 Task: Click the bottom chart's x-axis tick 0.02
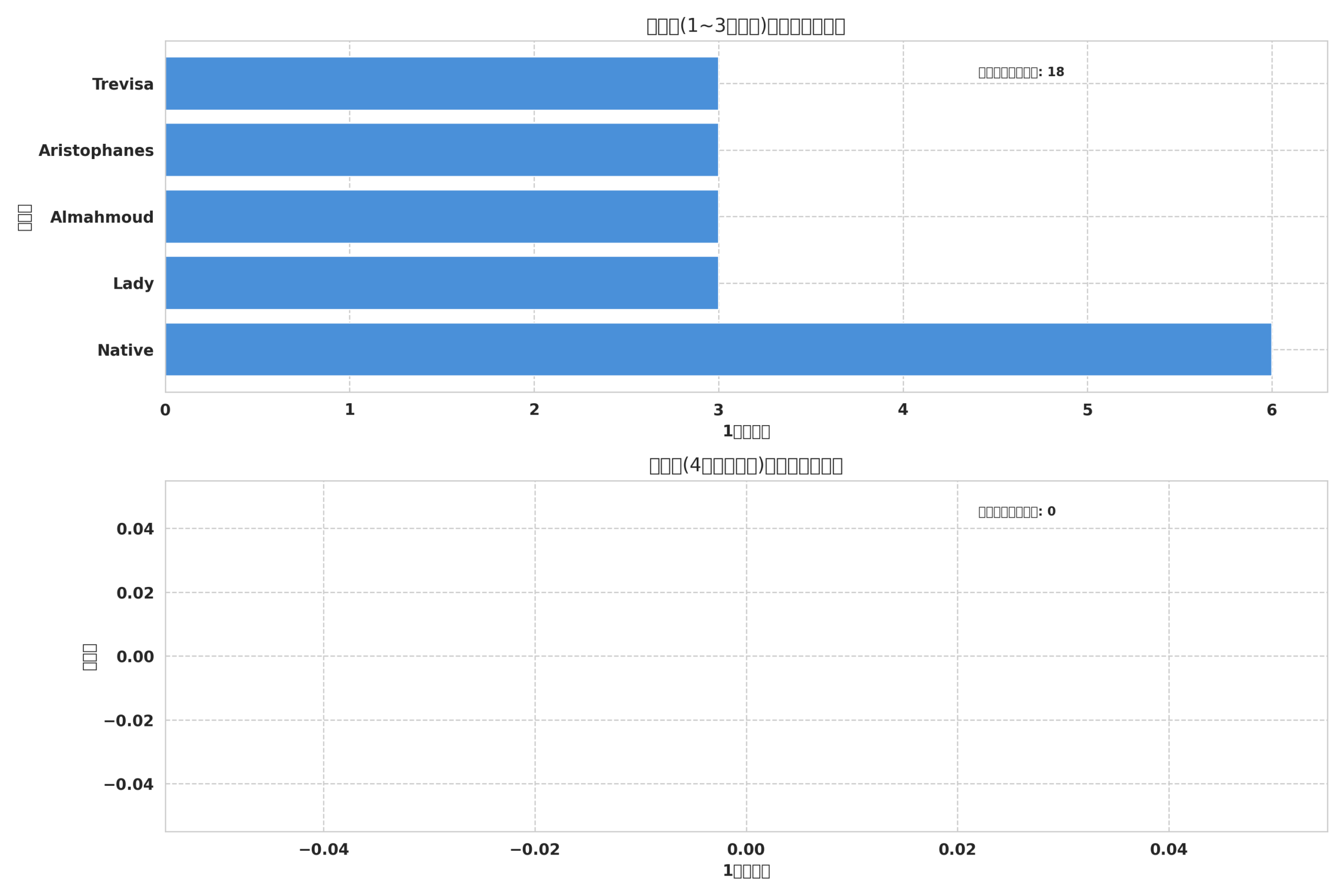coord(957,850)
